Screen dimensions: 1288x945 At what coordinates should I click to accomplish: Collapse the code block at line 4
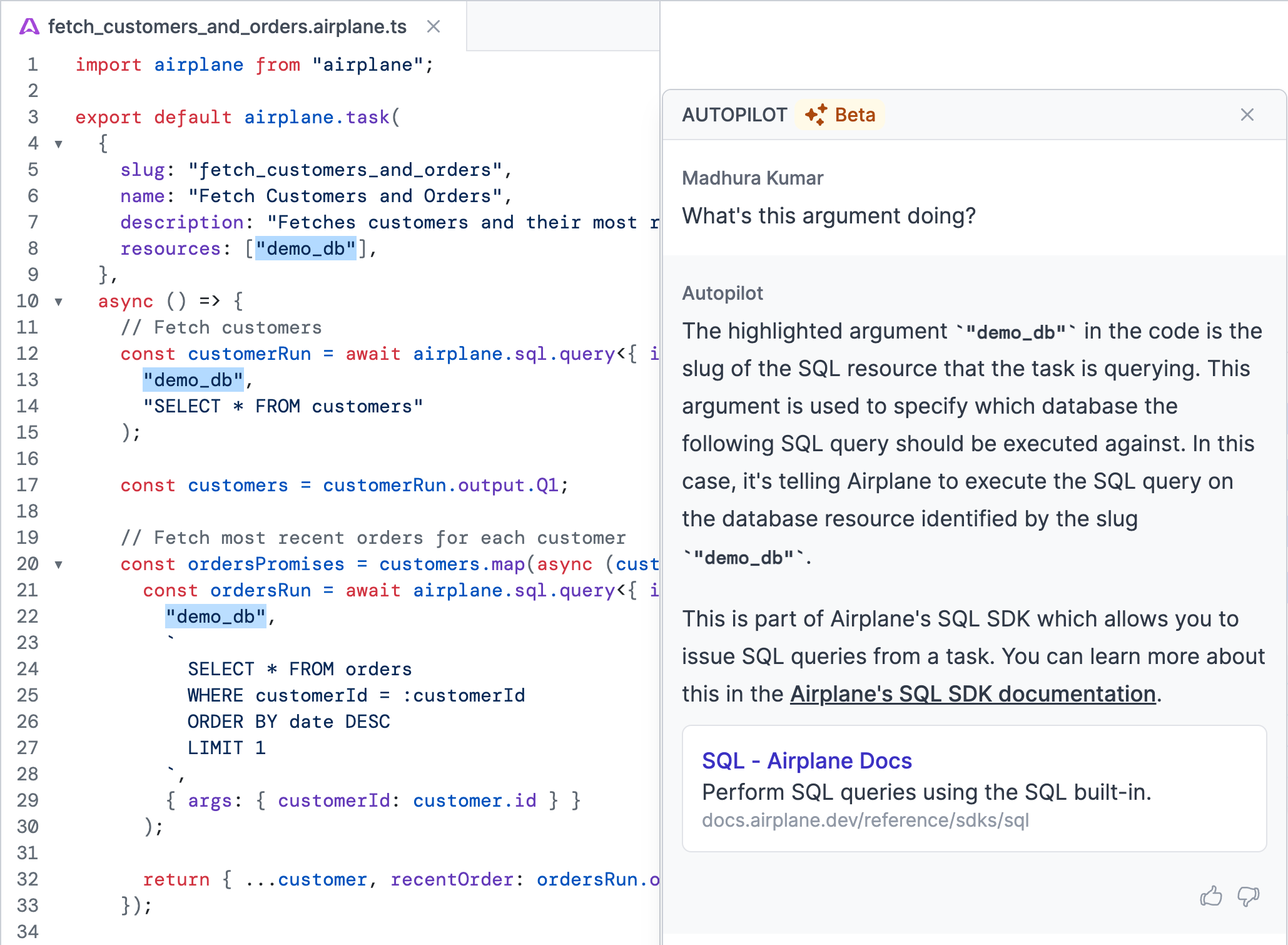point(59,144)
